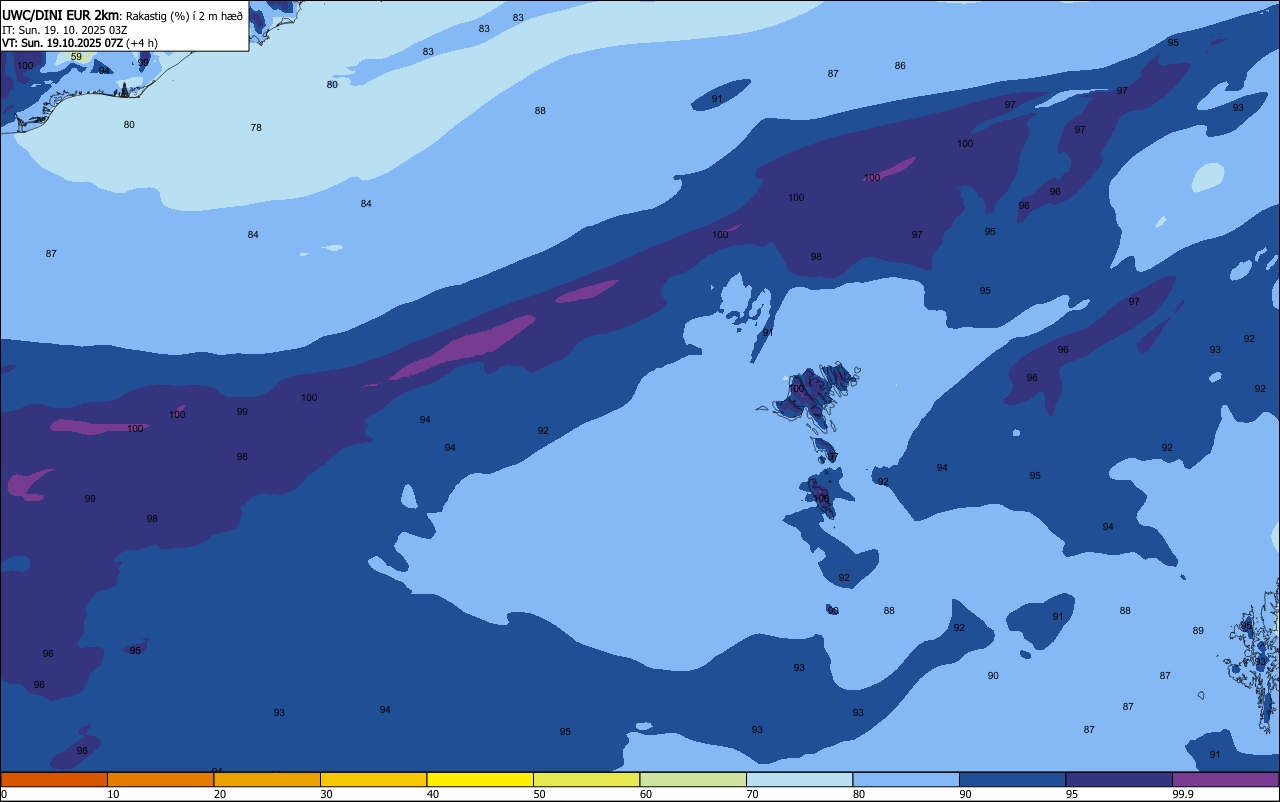Choose the 30–40 golden yellow legend segment
The height and width of the screenshot is (802, 1280).
click(373, 779)
